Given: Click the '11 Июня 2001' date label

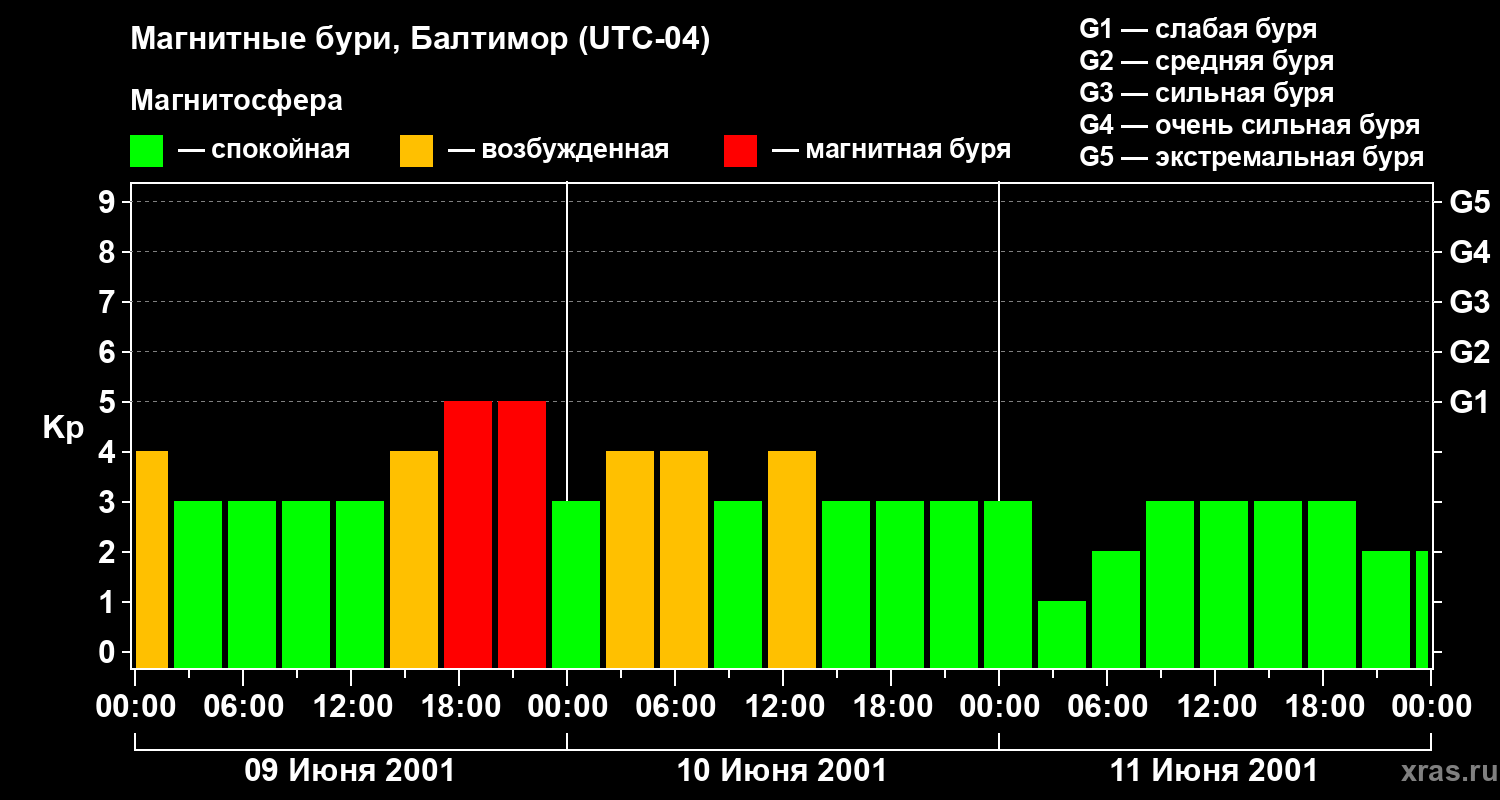Looking at the screenshot, I should [1214, 771].
